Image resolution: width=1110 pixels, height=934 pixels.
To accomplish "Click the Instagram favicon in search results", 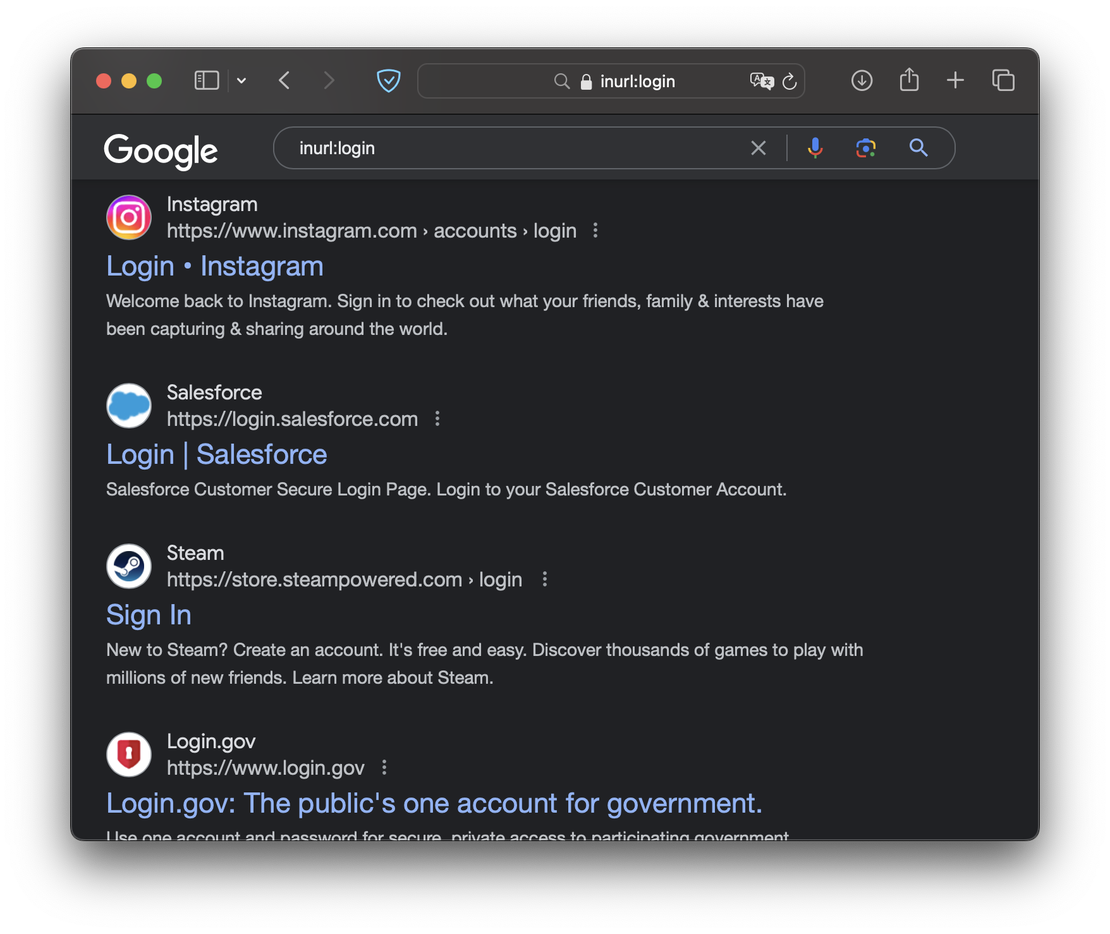I will (x=129, y=217).
